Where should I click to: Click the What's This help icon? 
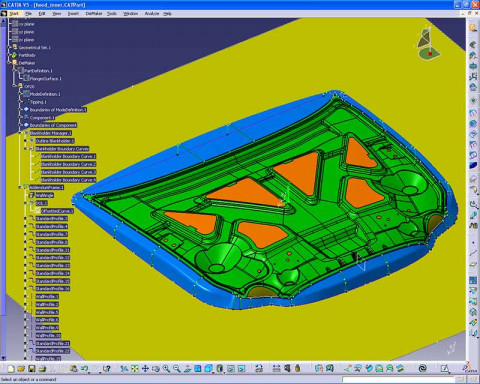click(x=106, y=368)
